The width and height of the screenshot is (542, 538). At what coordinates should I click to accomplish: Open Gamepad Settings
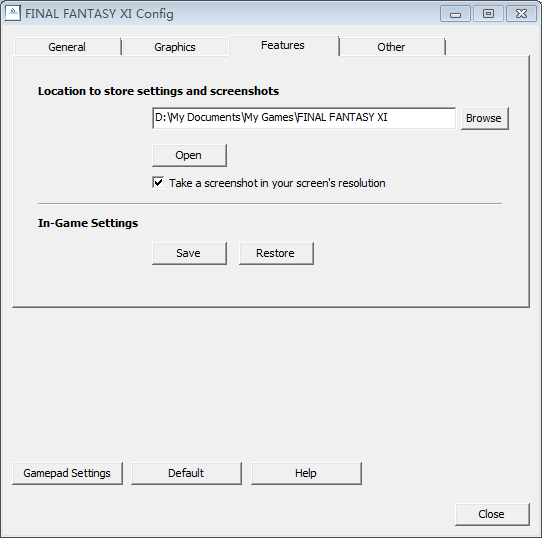pos(67,473)
